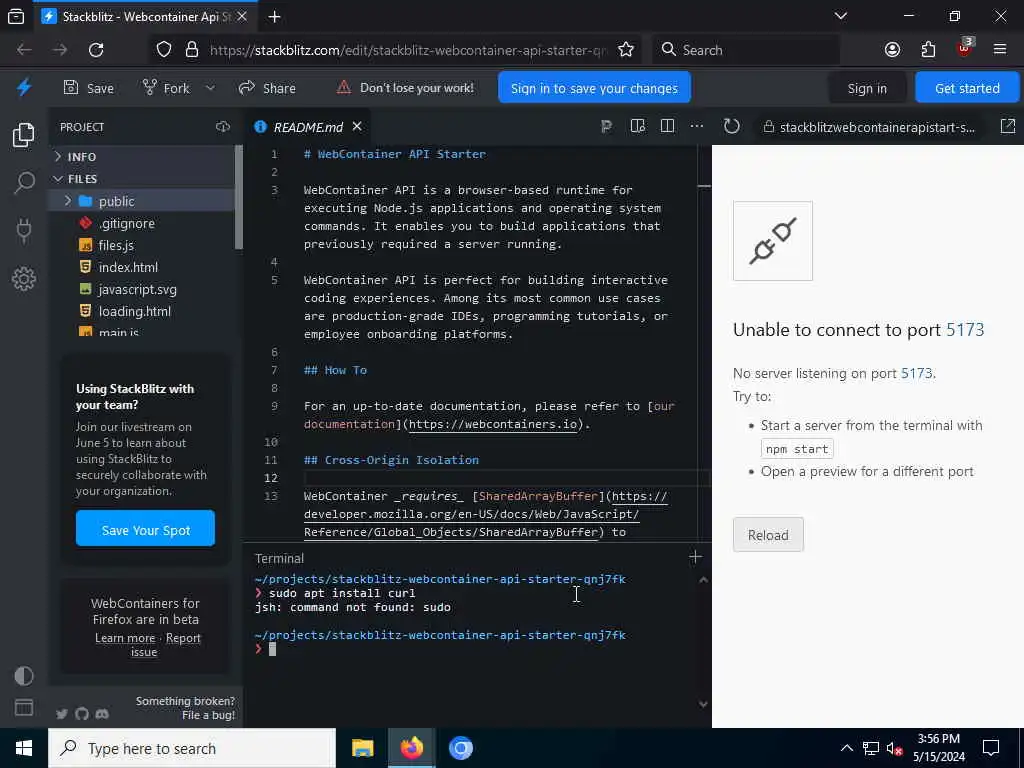Add a new terminal with plus icon
Viewport: 1024px width, 768px height.
click(696, 557)
